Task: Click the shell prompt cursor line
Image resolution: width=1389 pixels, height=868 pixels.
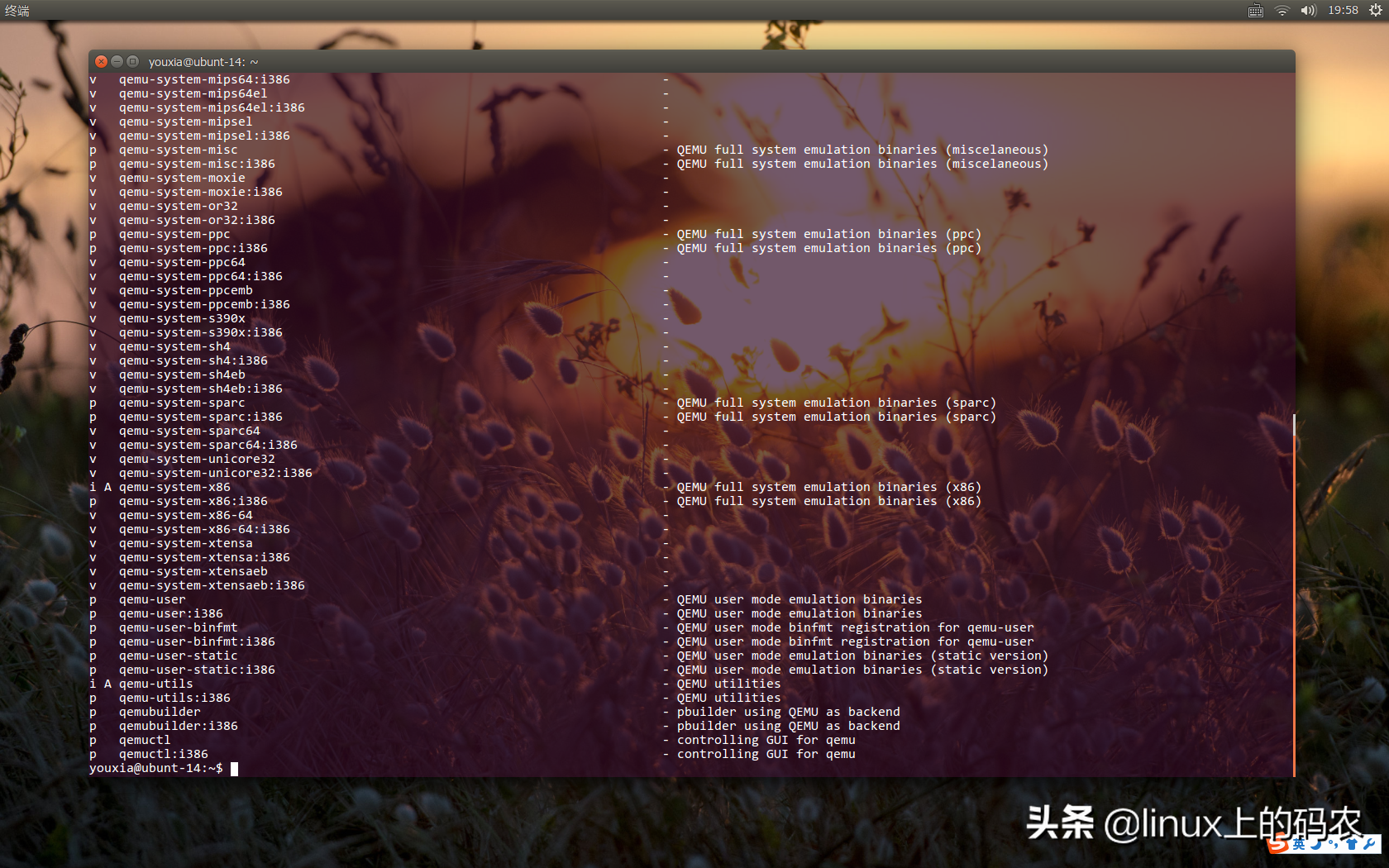Action: 234,769
